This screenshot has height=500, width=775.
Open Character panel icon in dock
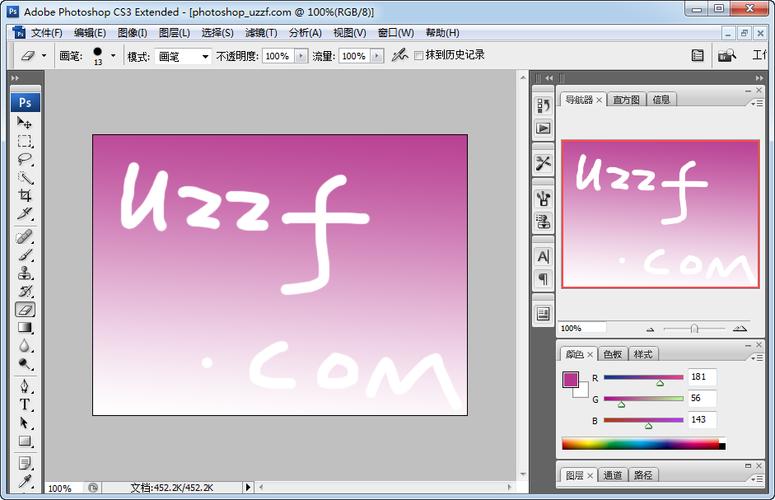pyautogui.click(x=543, y=257)
